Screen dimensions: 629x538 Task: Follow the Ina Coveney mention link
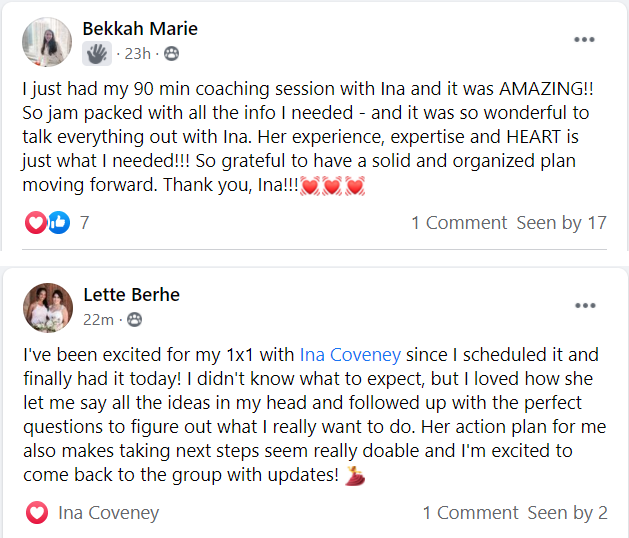pyautogui.click(x=350, y=354)
